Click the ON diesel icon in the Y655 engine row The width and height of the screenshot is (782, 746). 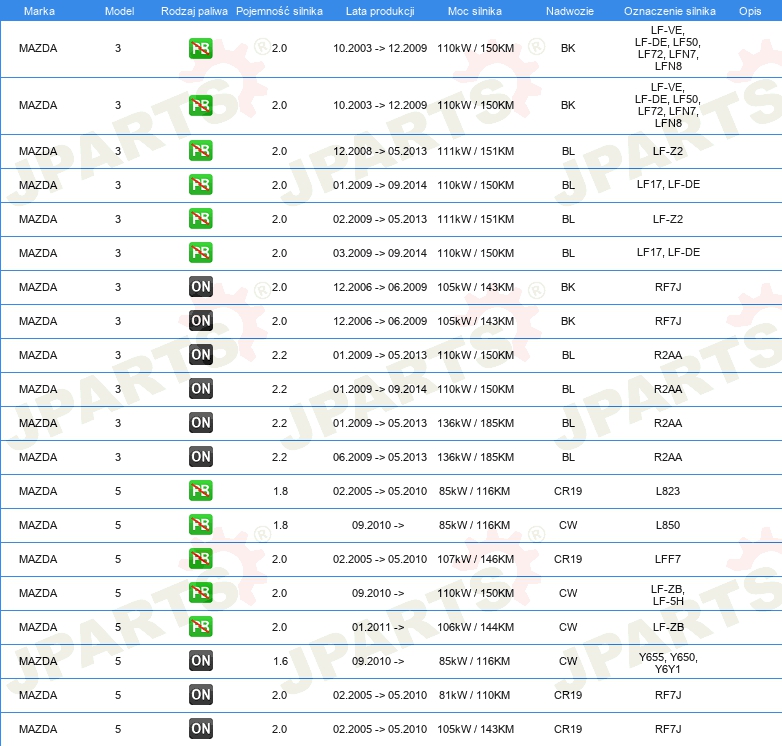(200, 661)
